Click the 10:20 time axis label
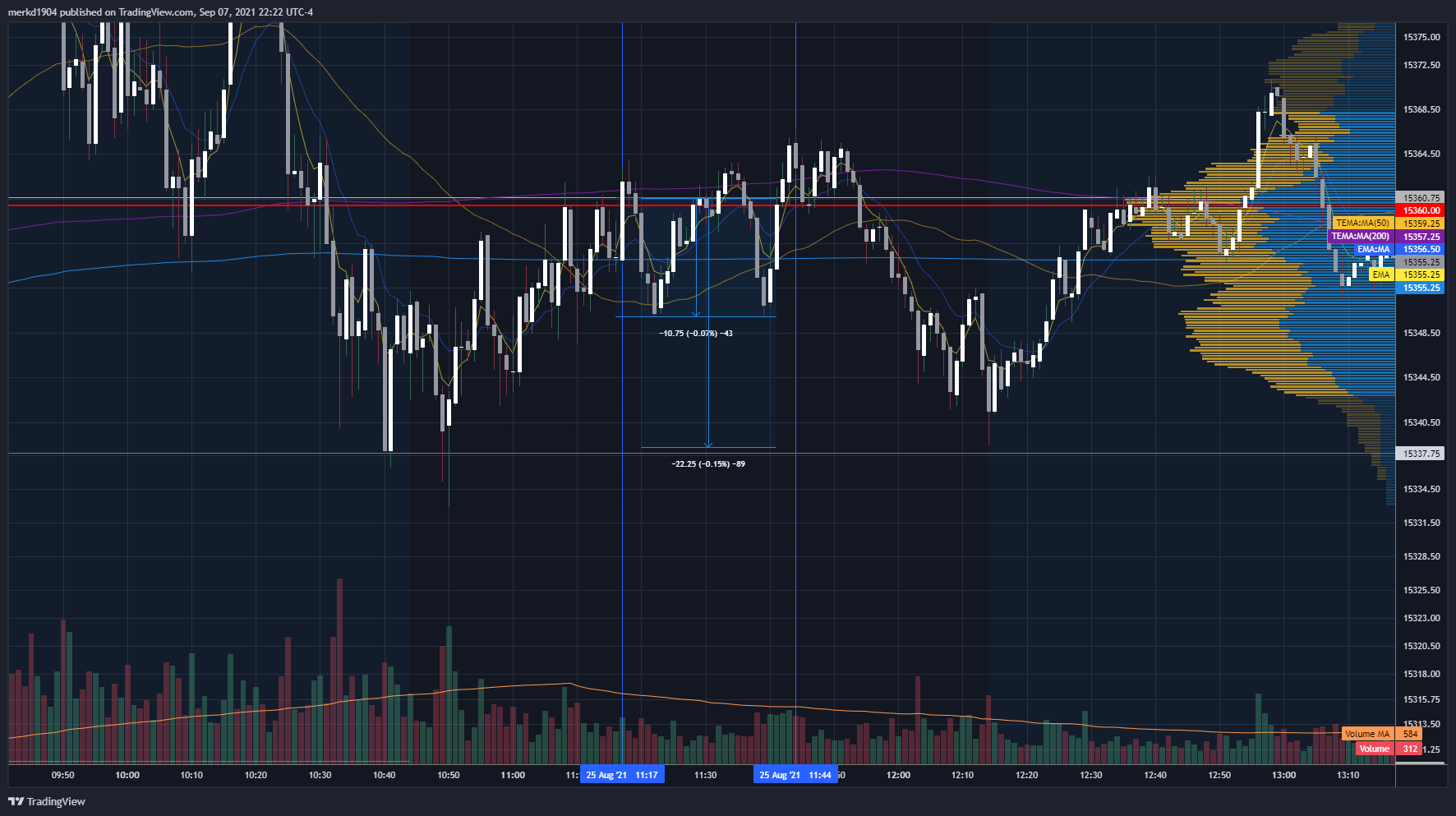This screenshot has width=1456, height=816. pos(256,775)
